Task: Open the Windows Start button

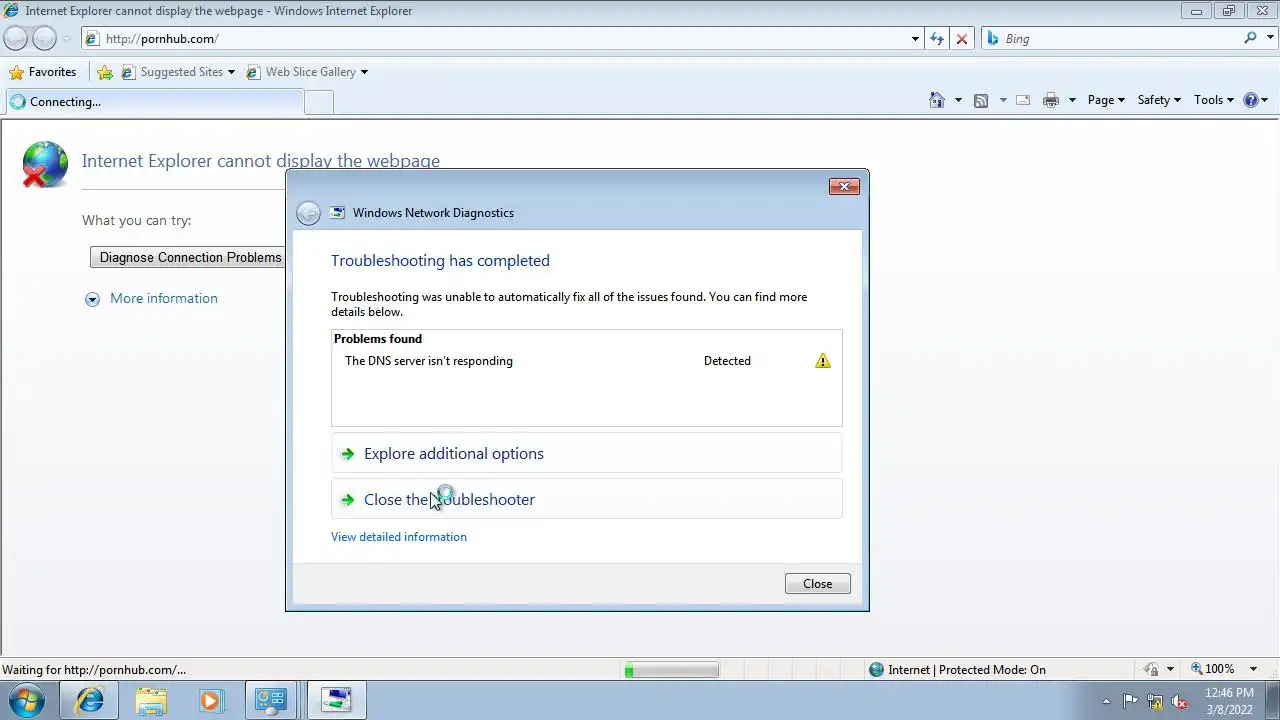Action: [28, 700]
